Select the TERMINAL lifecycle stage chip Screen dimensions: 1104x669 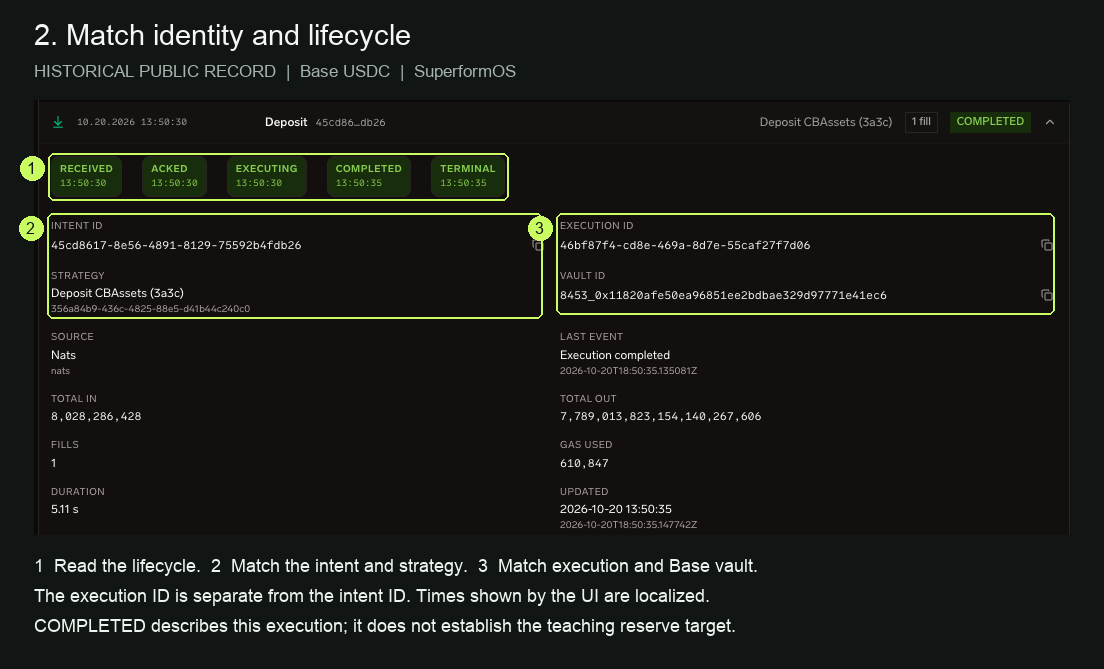(468, 176)
